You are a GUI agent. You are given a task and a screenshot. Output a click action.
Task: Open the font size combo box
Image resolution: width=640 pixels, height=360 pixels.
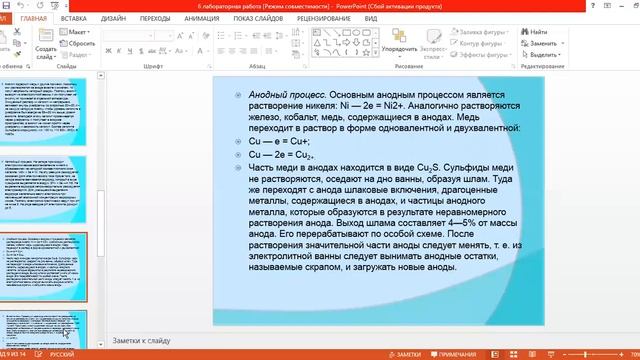[164, 36]
